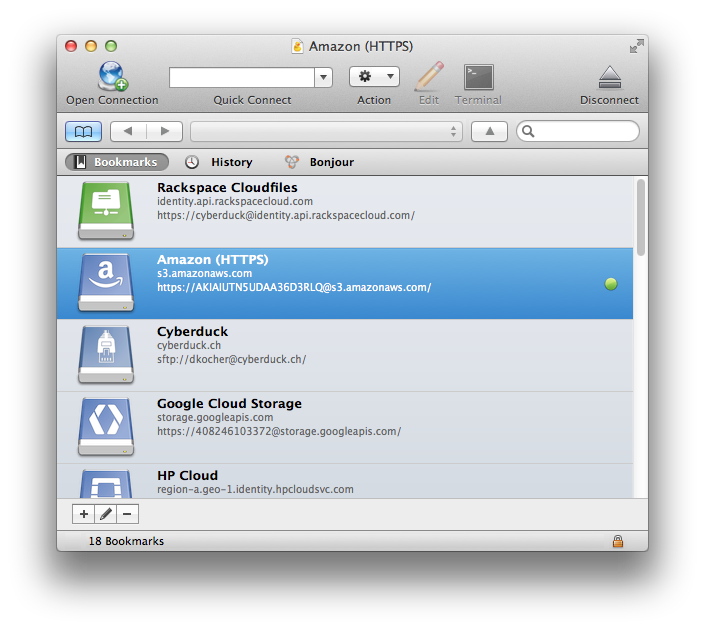The width and height of the screenshot is (705, 630).
Task: Toggle the bookmarks book view button
Action: pyautogui.click(x=84, y=131)
